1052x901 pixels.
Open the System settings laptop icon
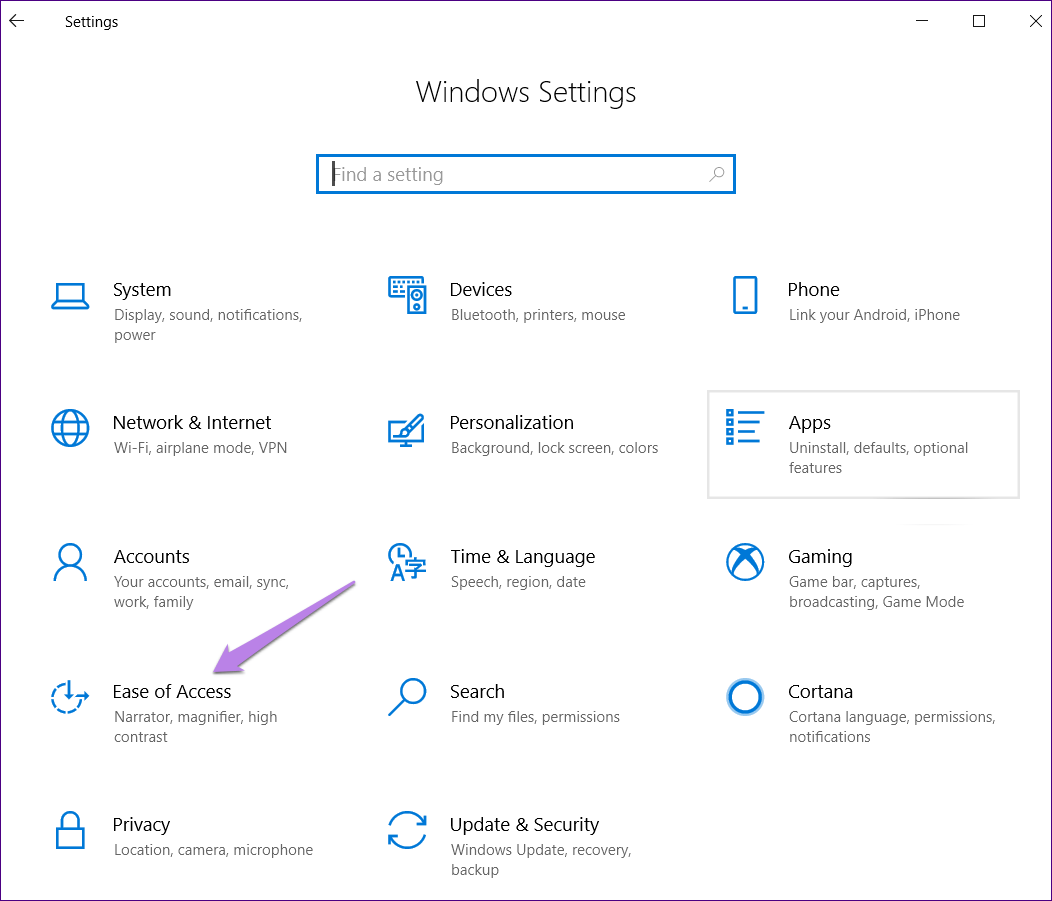point(70,296)
